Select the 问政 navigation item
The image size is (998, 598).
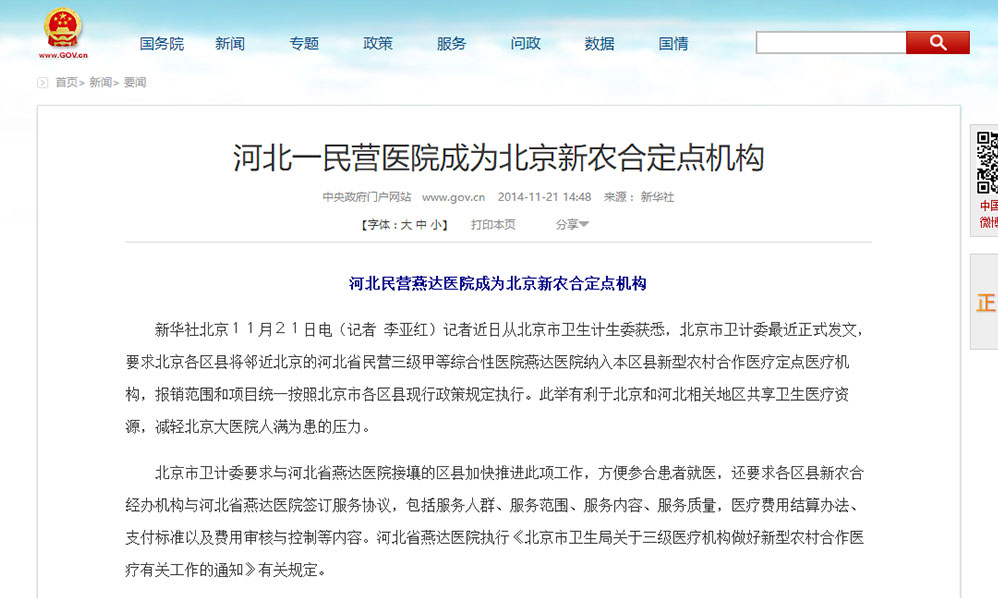pos(525,44)
